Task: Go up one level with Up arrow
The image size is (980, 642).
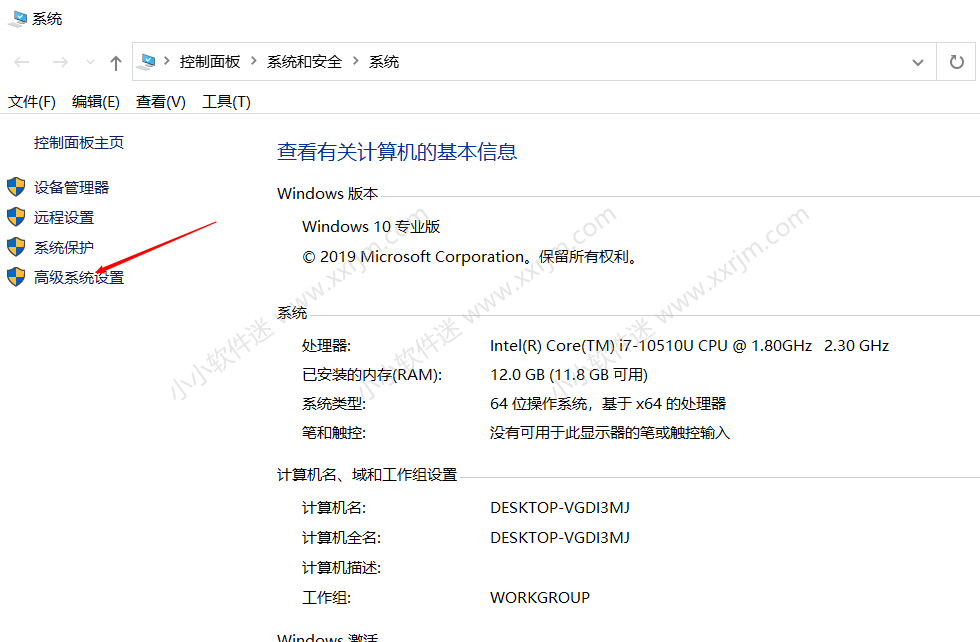Action: tap(116, 62)
